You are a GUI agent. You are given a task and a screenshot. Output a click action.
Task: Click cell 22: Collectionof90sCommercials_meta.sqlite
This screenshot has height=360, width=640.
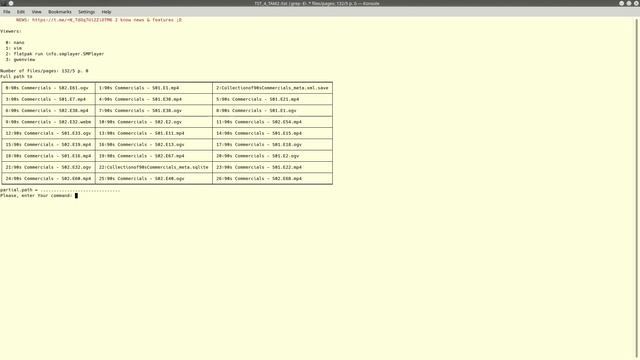pos(154,167)
